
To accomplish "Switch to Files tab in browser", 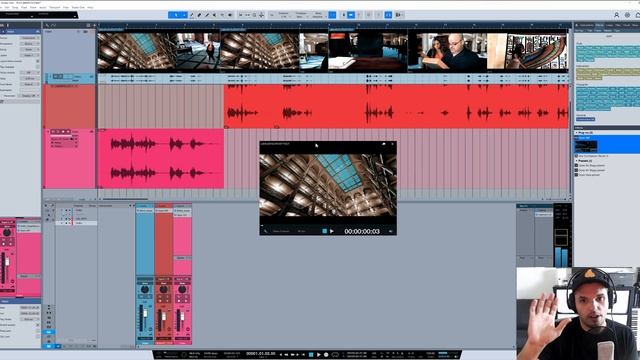I will tap(618, 25).
